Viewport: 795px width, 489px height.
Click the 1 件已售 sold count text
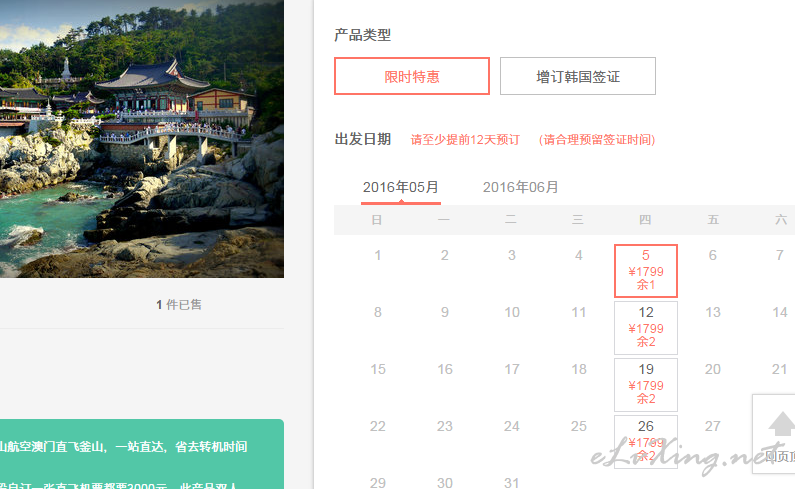tap(178, 304)
